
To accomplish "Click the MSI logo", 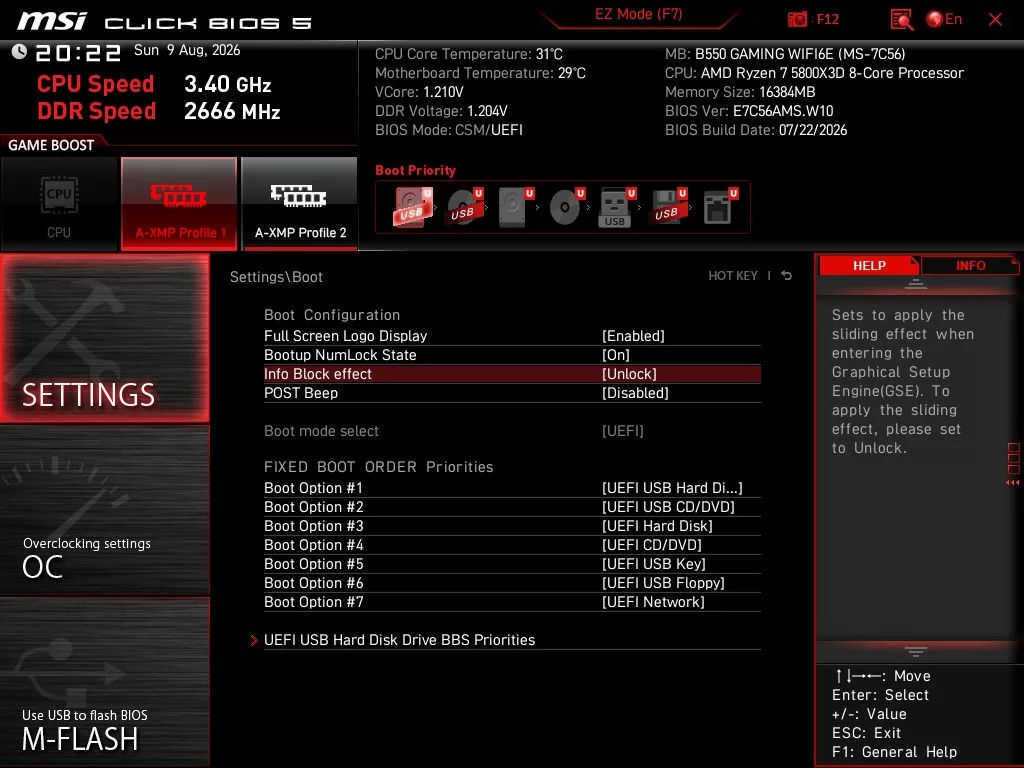I will point(52,21).
